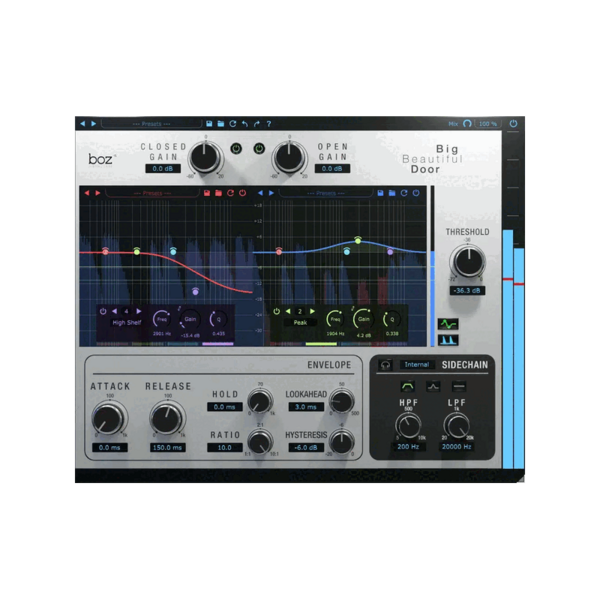Edit the Attack 0.0 ms value
600x600 pixels.
109,447
